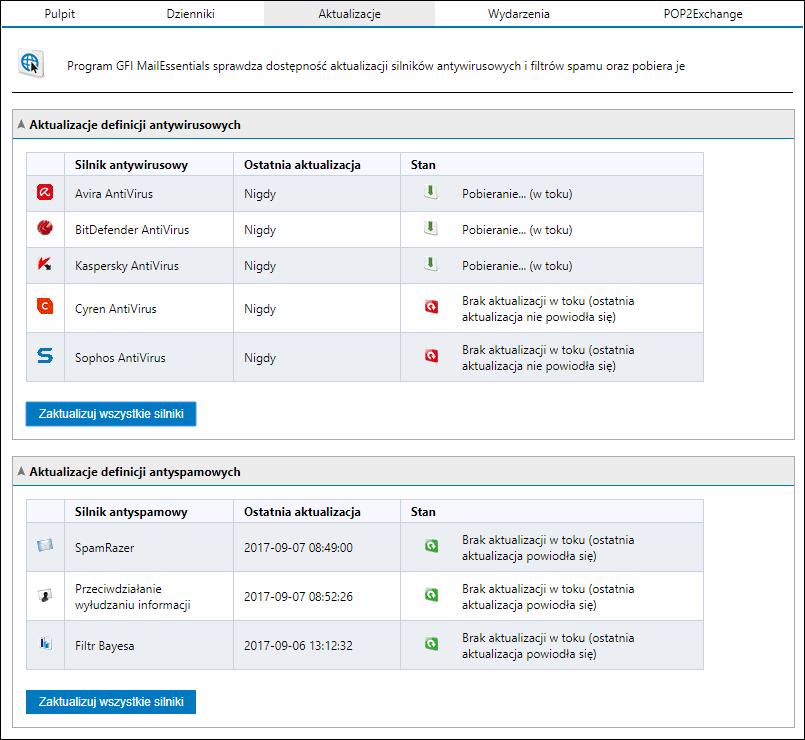The width and height of the screenshot is (805, 740).
Task: Click the Filtr Bayesa chart icon
Action: [46, 643]
